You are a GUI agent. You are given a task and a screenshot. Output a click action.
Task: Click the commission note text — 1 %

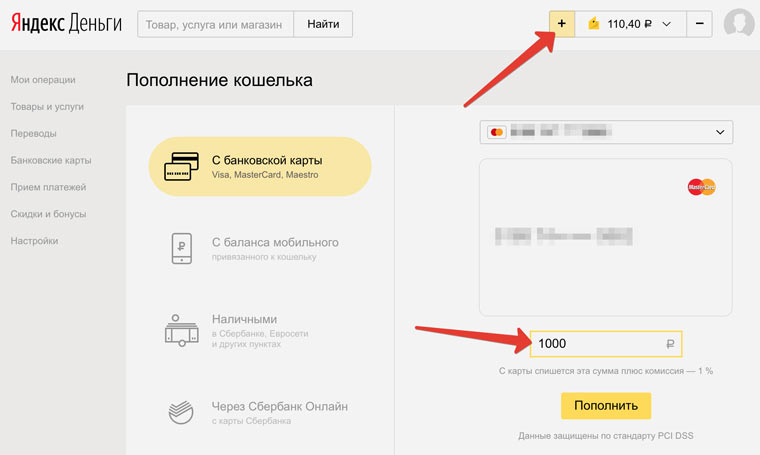[606, 371]
